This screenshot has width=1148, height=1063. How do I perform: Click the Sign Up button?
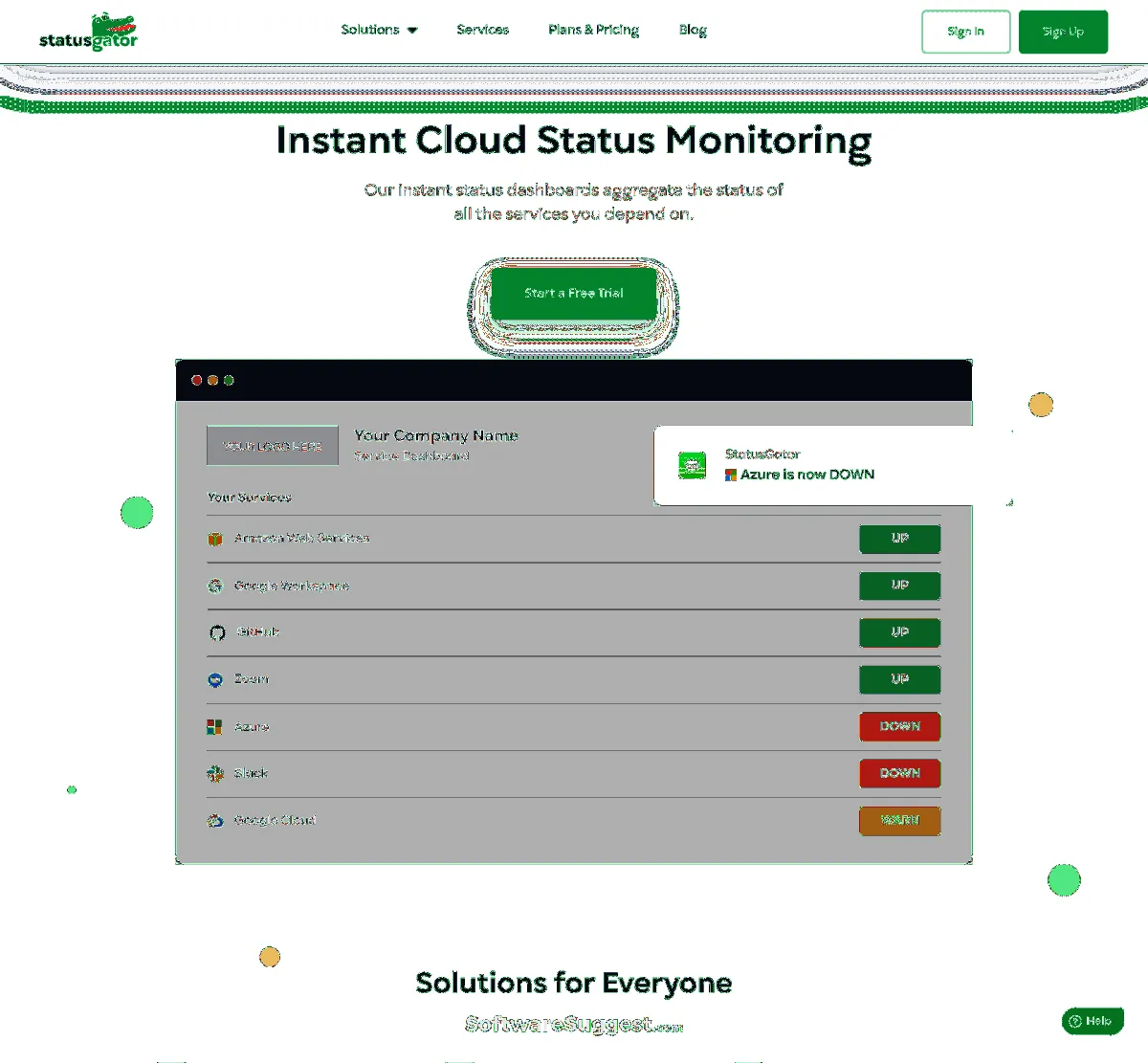click(x=1063, y=32)
